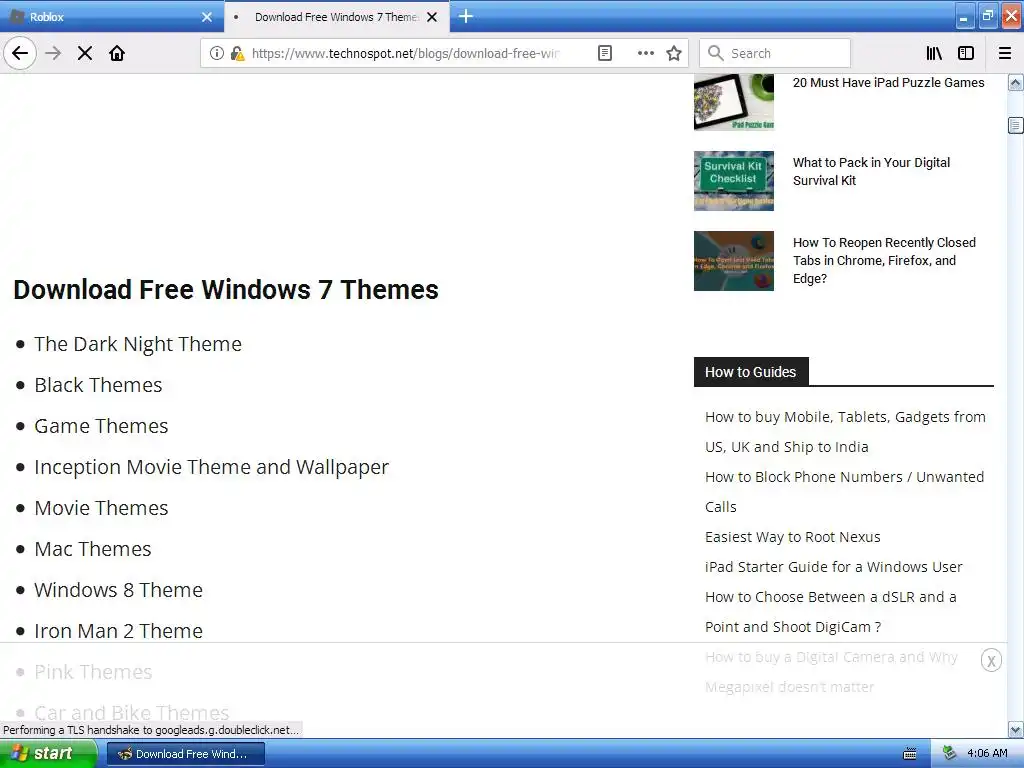The image size is (1024, 768).
Task: Open The Dark Night Theme link
Action: 138,344
